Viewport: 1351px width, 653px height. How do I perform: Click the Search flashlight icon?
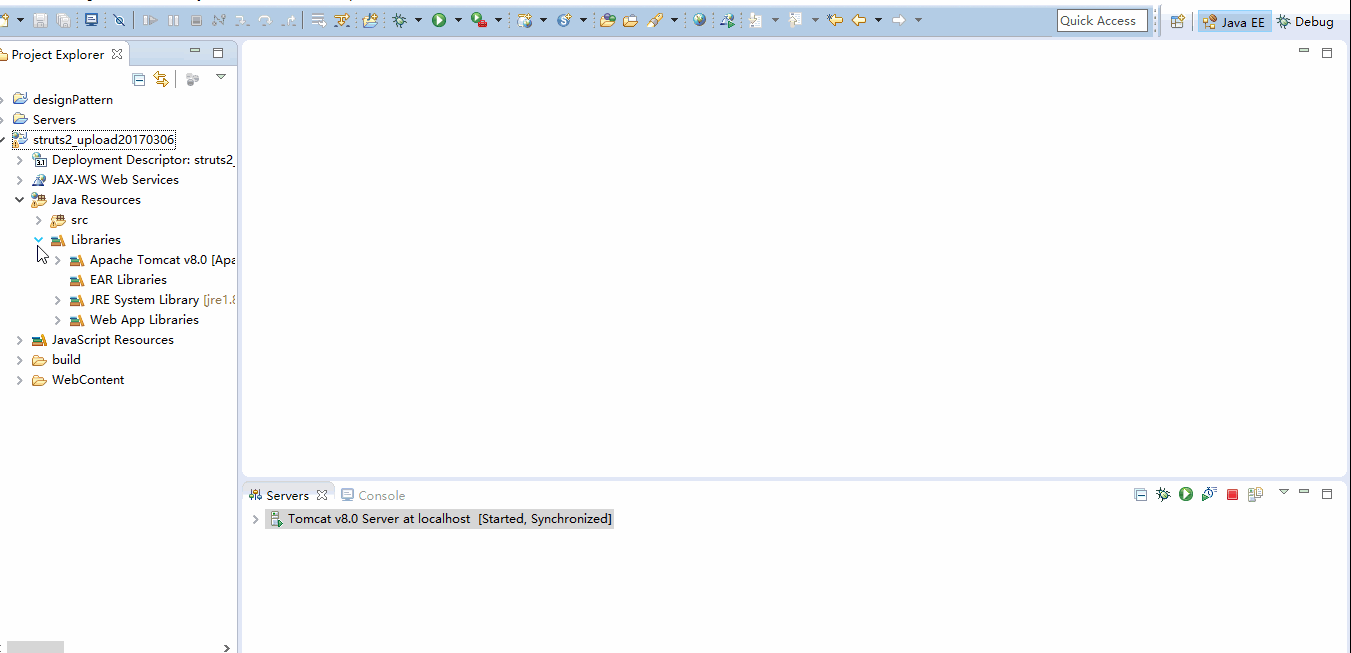[x=656, y=20]
